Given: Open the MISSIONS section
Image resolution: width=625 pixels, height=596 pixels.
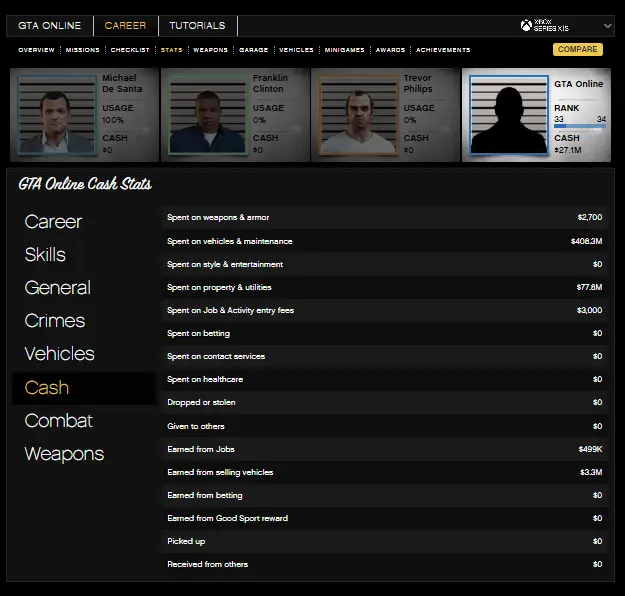Looking at the screenshot, I should coord(82,50).
